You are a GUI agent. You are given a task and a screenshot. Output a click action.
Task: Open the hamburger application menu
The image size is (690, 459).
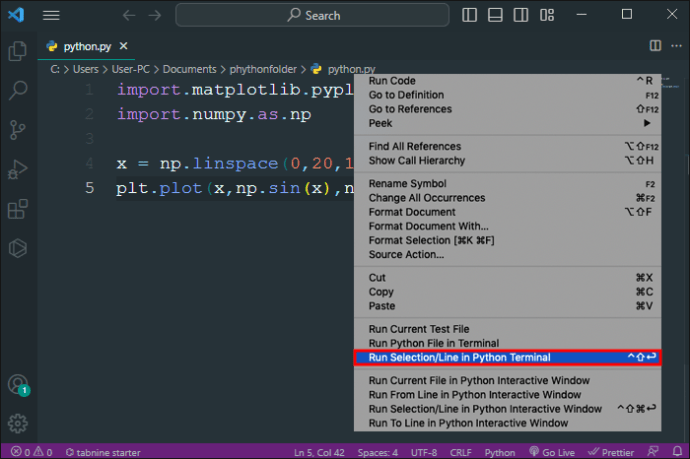pyautogui.click(x=51, y=15)
